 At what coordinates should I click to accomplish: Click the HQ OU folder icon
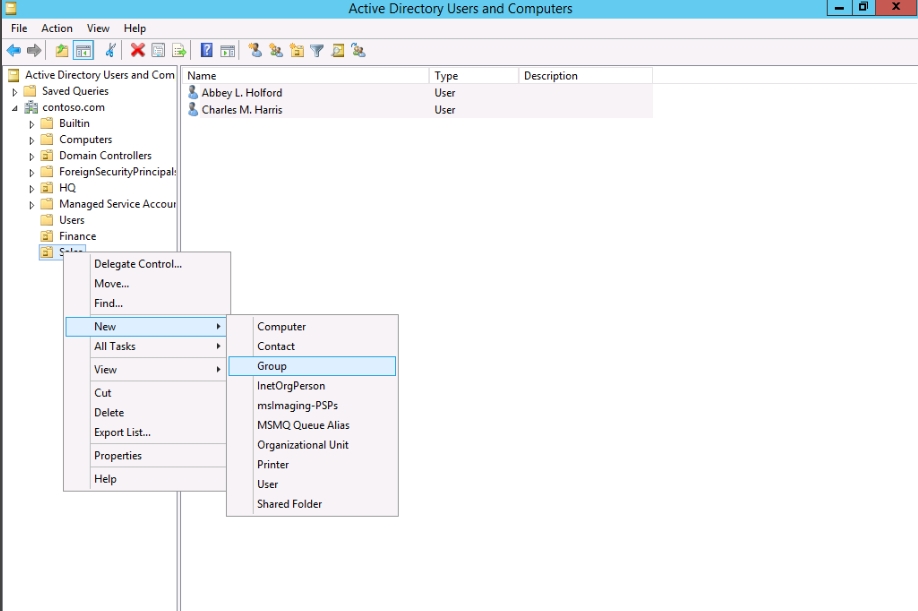pyautogui.click(x=47, y=188)
